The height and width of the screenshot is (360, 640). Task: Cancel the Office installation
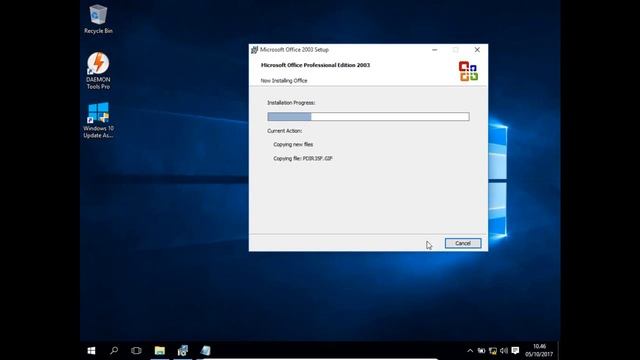point(463,243)
